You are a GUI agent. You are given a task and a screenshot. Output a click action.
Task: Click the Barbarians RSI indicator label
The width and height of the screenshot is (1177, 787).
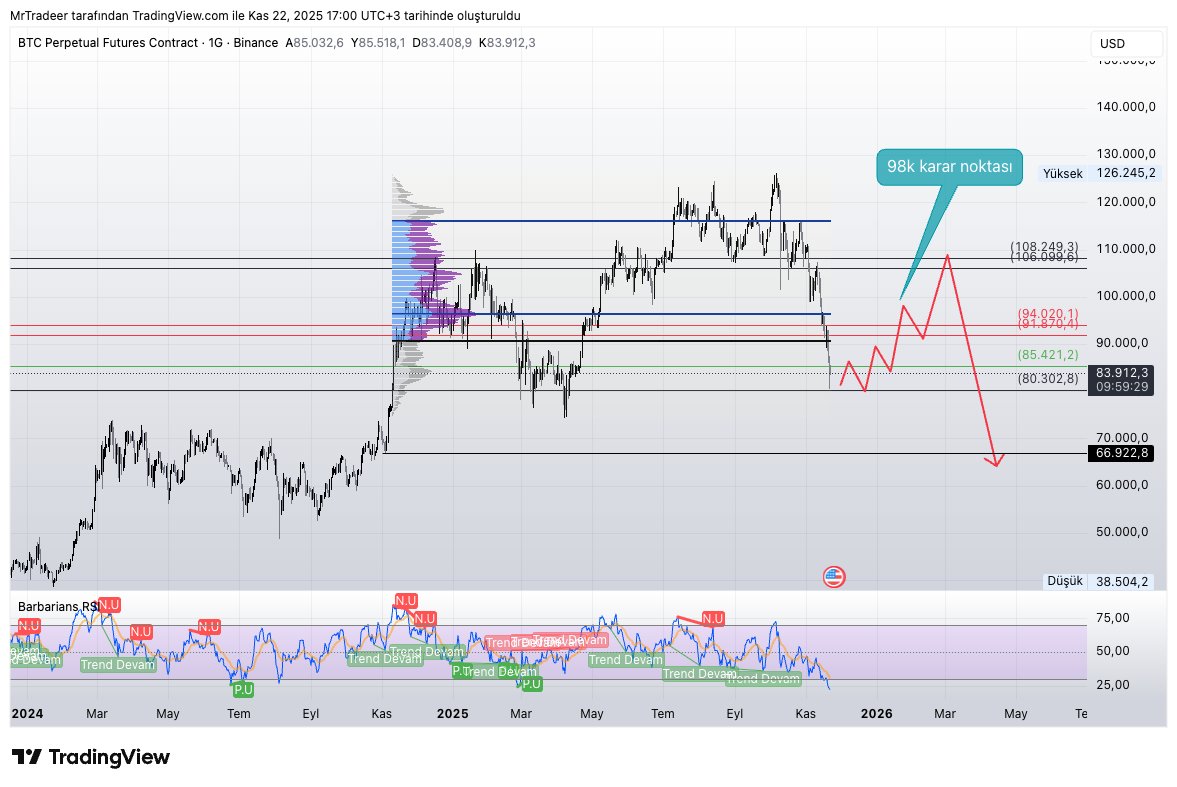coord(58,607)
